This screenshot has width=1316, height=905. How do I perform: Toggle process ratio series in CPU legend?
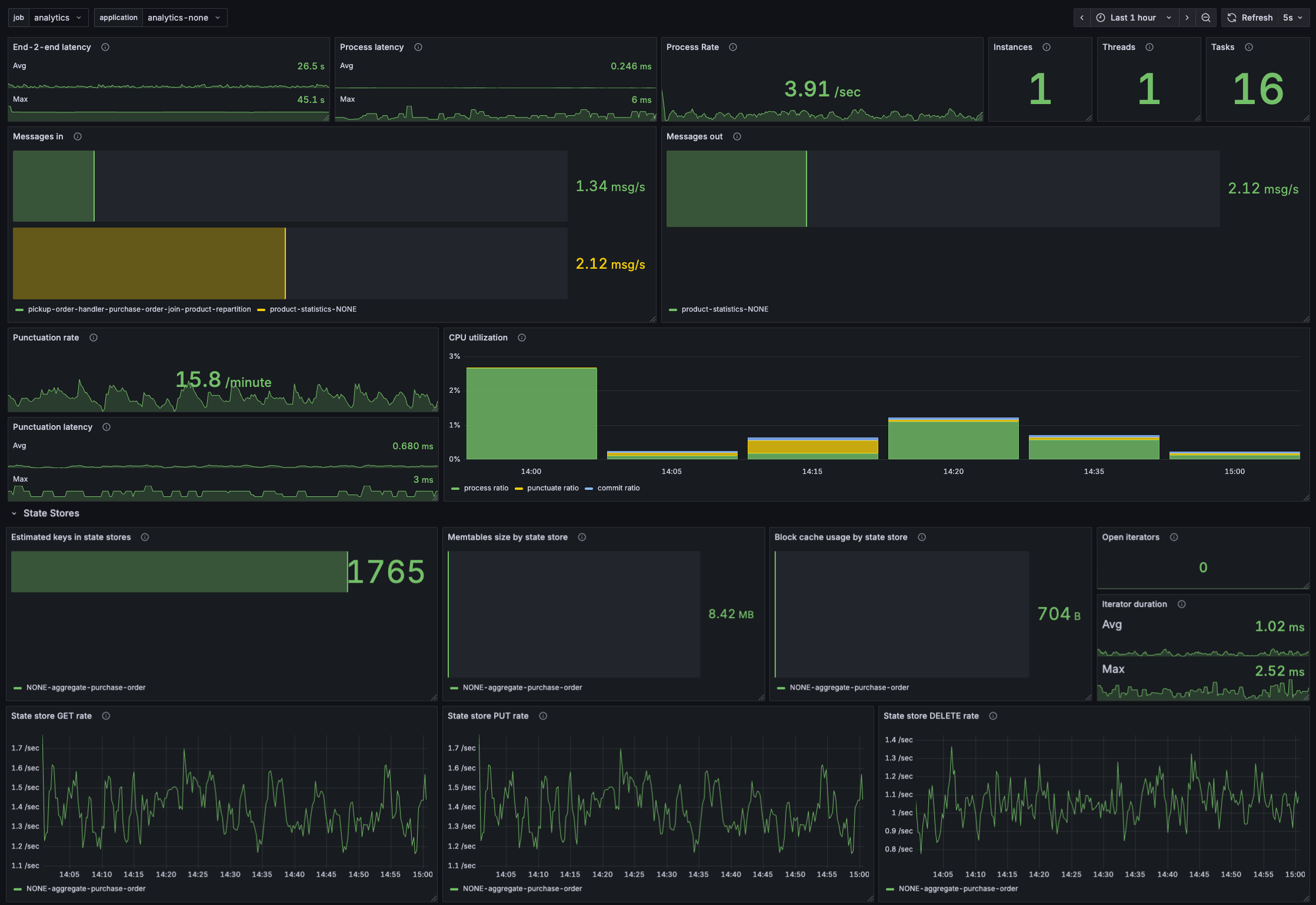point(485,488)
